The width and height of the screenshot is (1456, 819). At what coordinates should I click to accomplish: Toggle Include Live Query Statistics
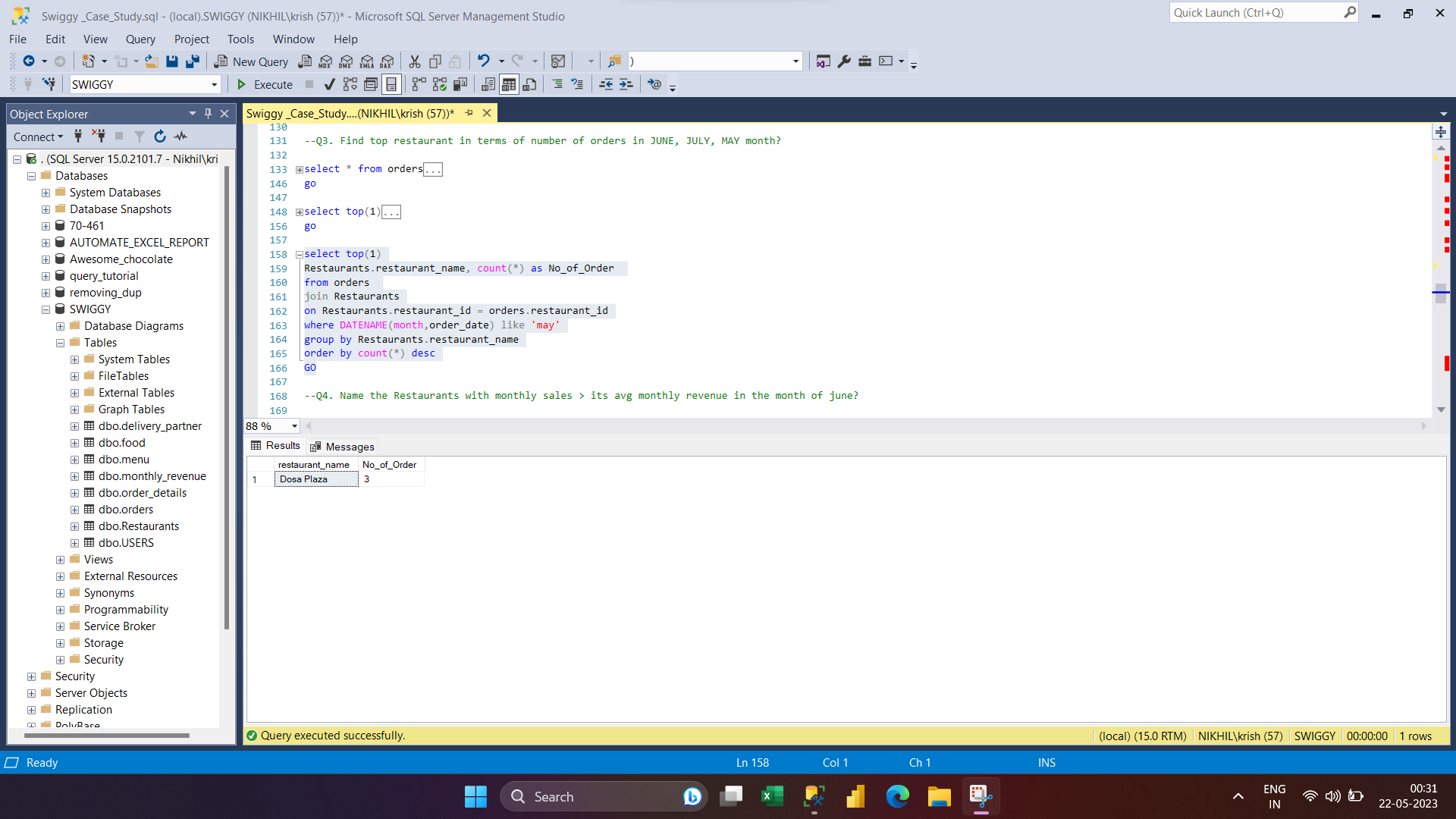[440, 84]
